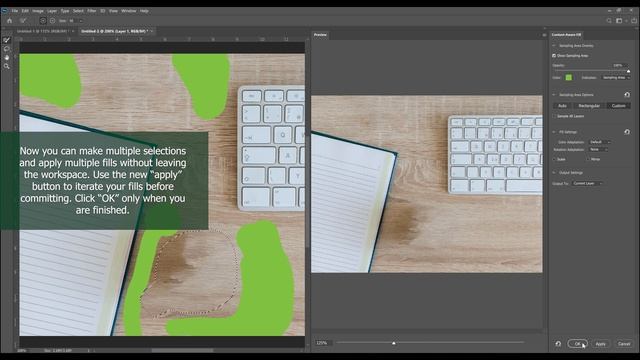The height and width of the screenshot is (360, 640).
Task: Reset all Content-Aware Fill settings
Action: pyautogui.click(x=558, y=344)
